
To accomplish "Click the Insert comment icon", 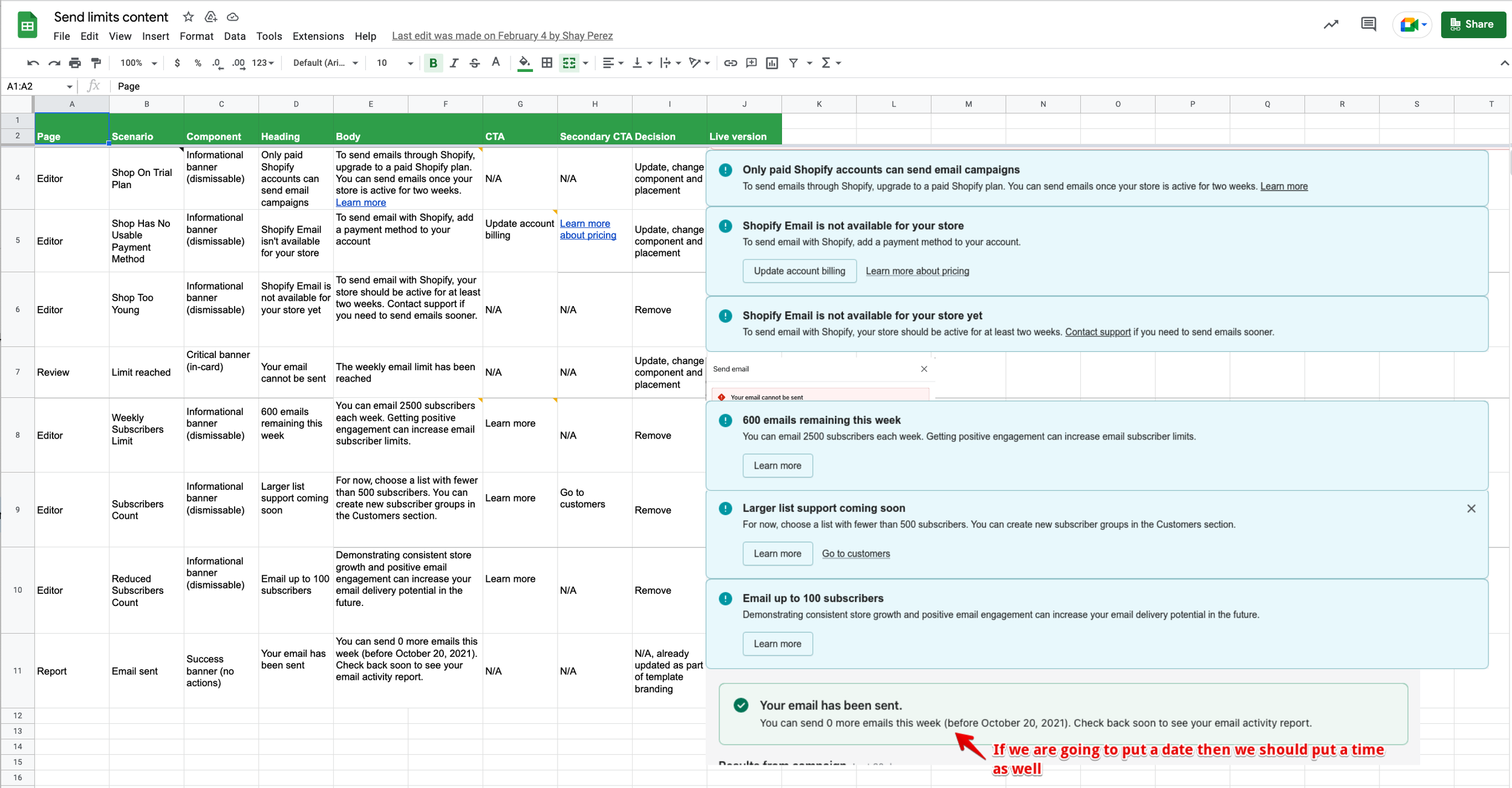I will (751, 63).
